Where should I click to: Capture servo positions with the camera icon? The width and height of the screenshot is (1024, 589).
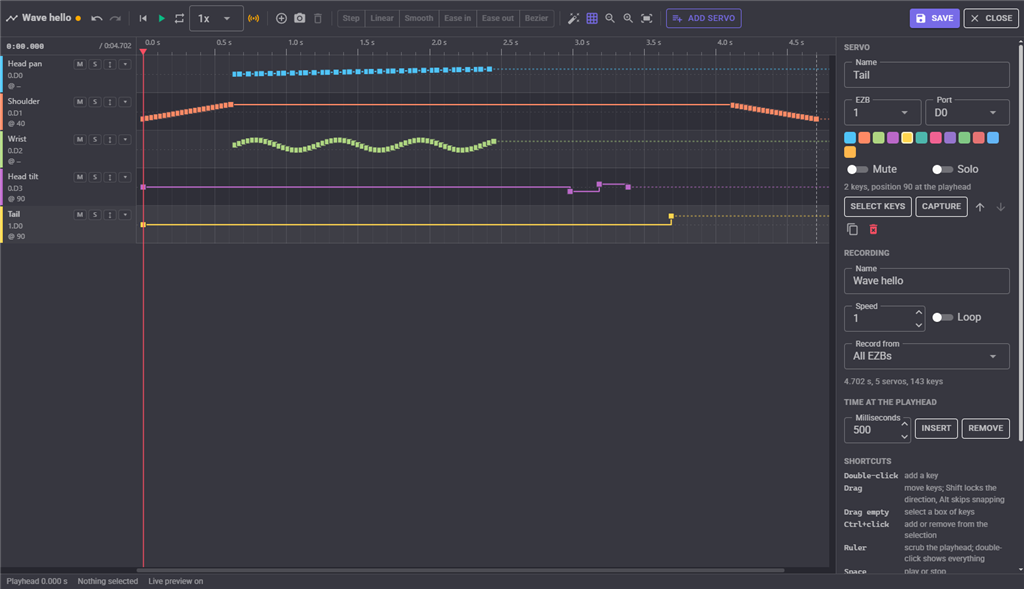point(300,18)
